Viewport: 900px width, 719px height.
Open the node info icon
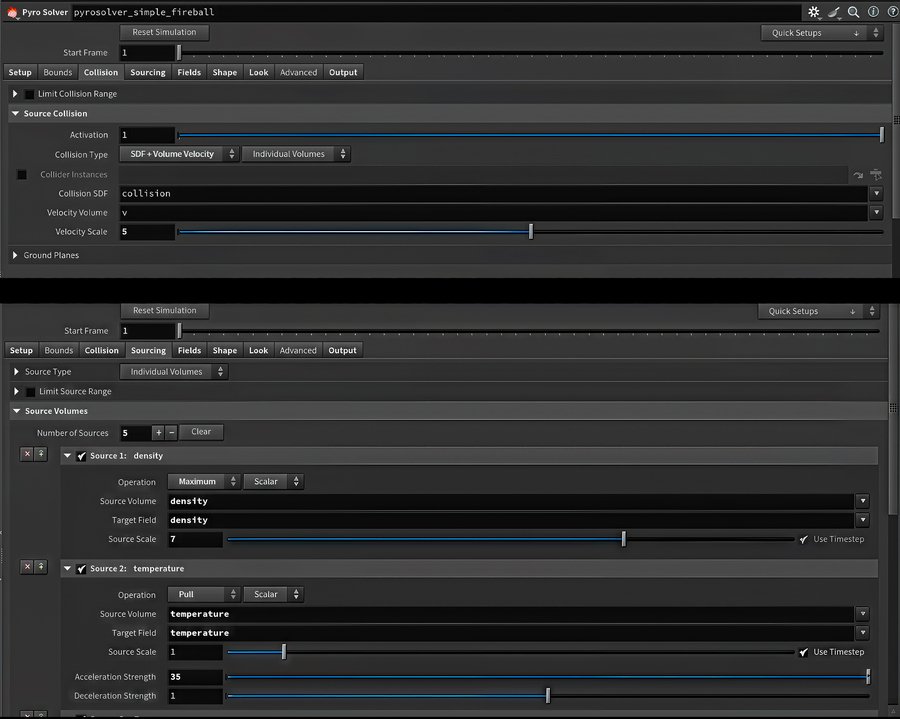click(x=873, y=11)
